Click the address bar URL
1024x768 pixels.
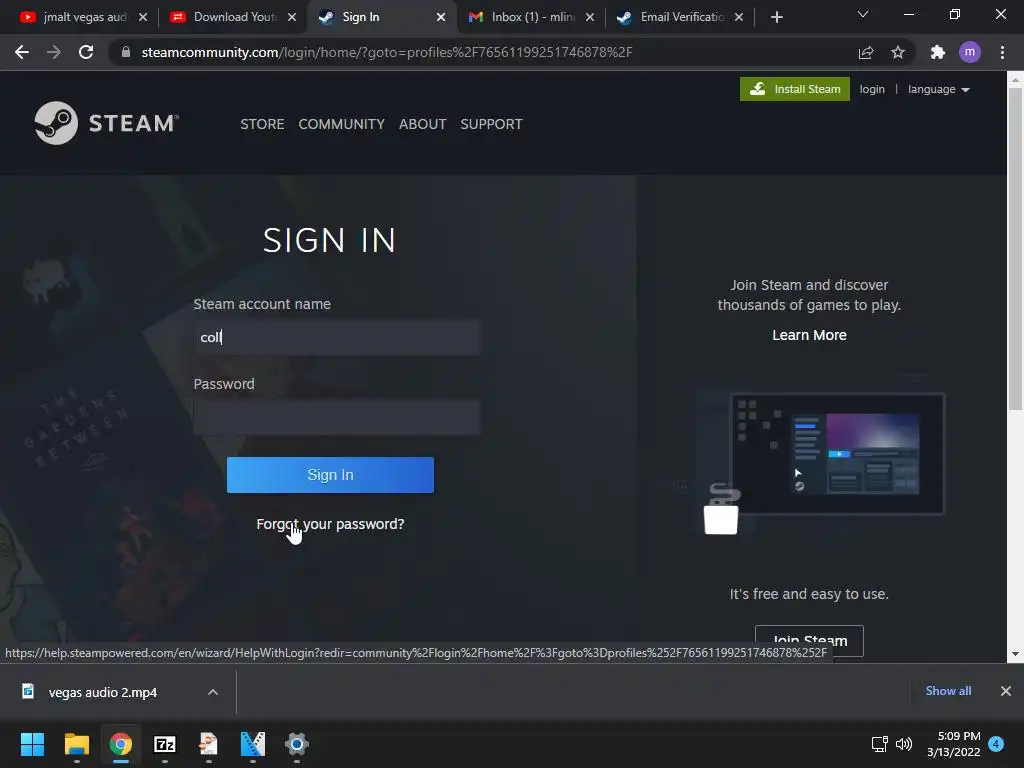[x=387, y=52]
